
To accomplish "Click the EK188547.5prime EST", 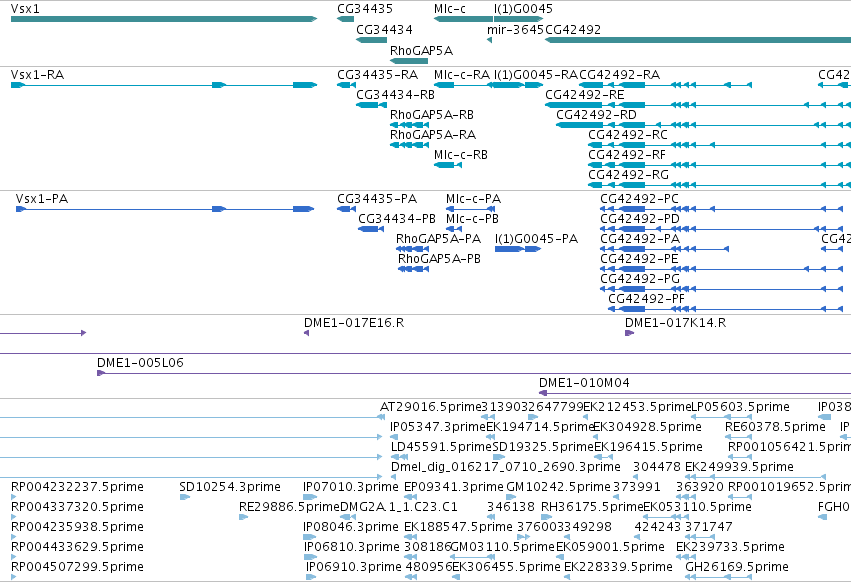I will (411, 537).
